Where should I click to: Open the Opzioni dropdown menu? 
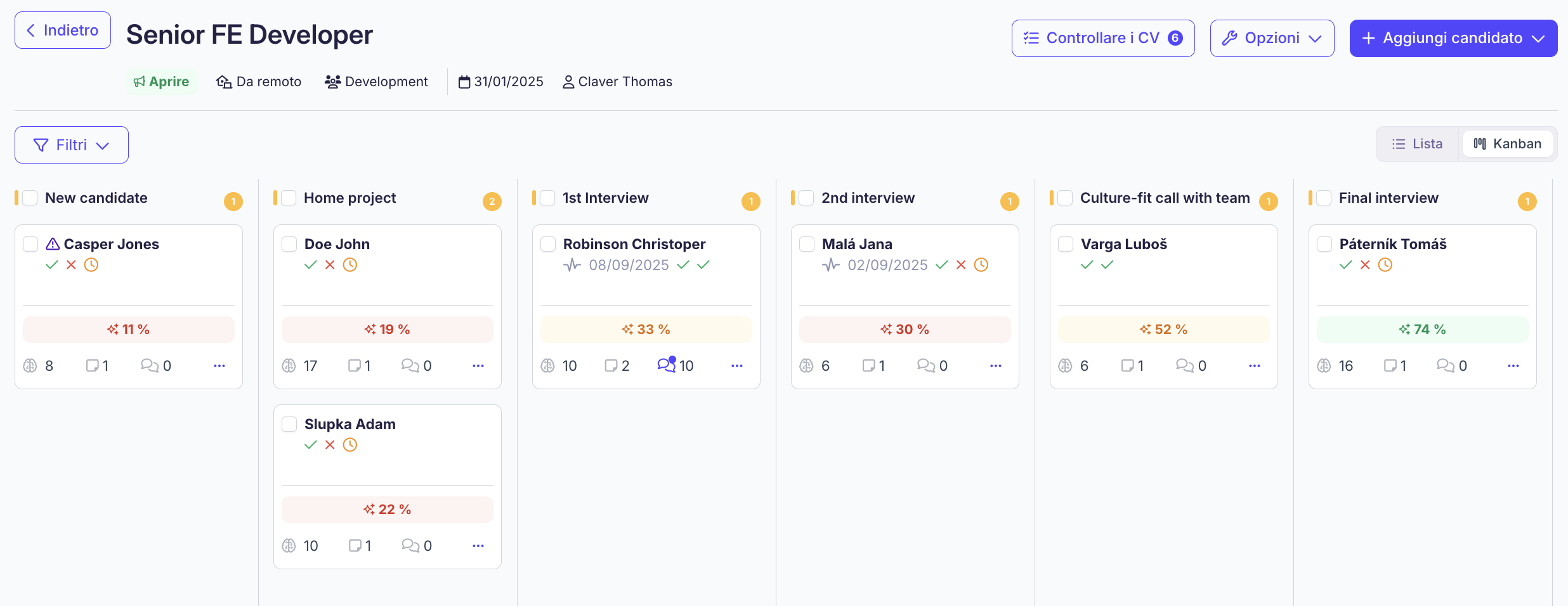pyautogui.click(x=1272, y=38)
